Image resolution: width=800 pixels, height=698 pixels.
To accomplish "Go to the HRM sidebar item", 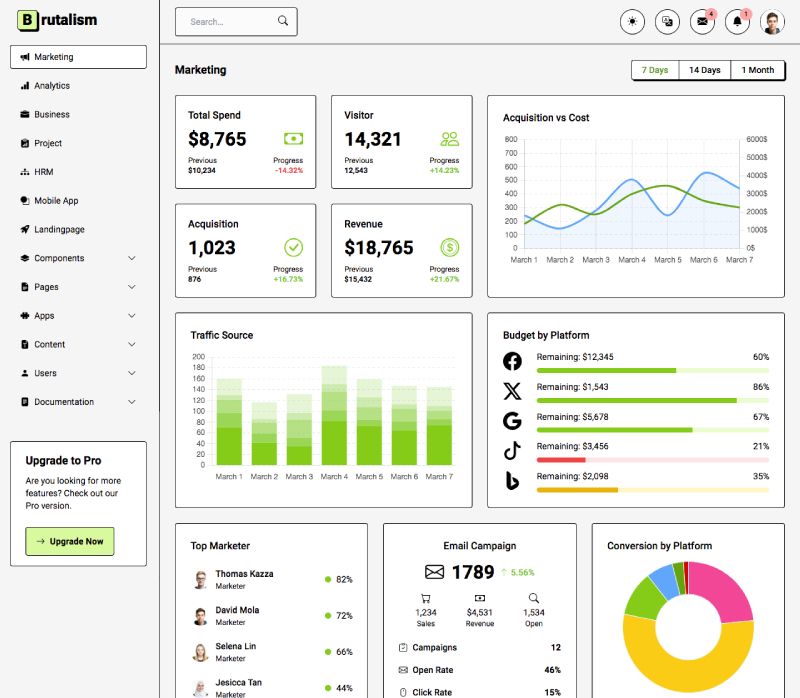I will [x=44, y=172].
